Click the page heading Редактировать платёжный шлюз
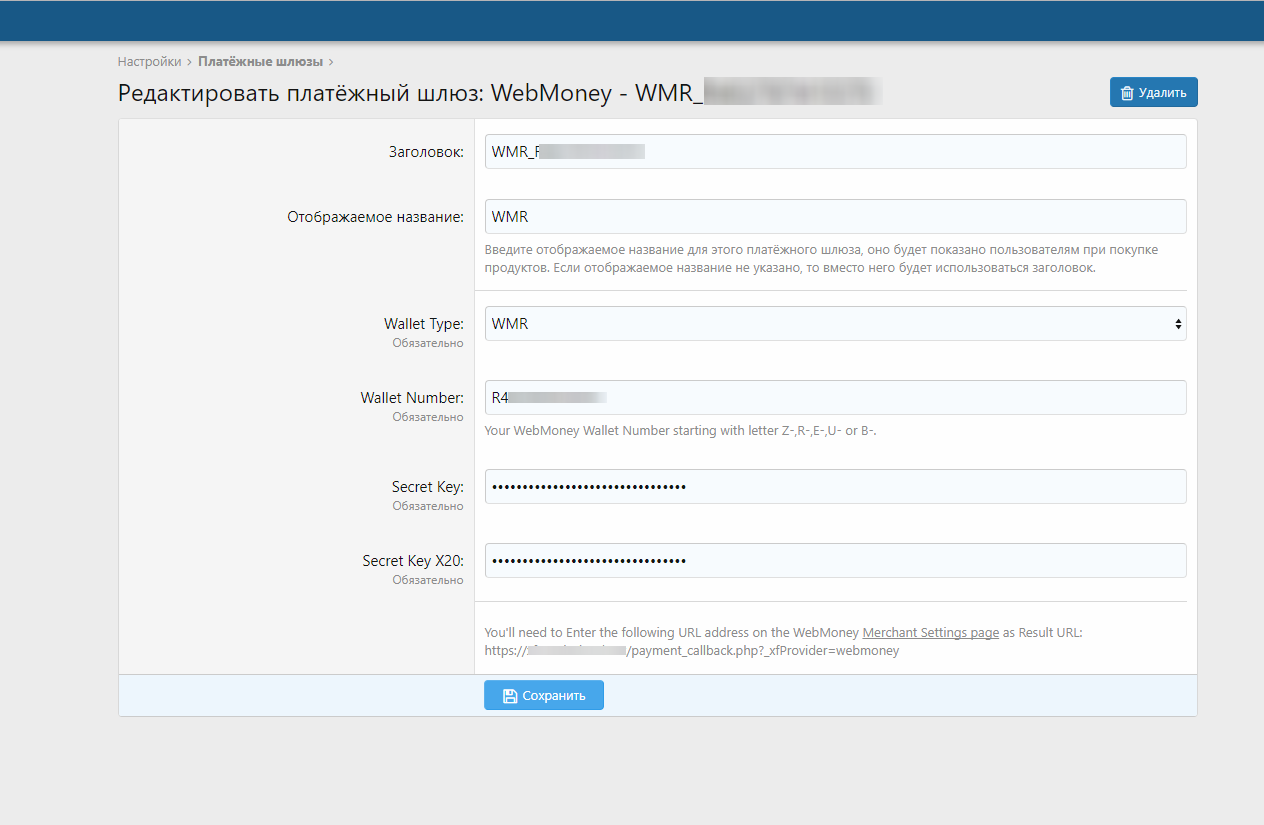The height and width of the screenshot is (825, 1264). [498, 93]
